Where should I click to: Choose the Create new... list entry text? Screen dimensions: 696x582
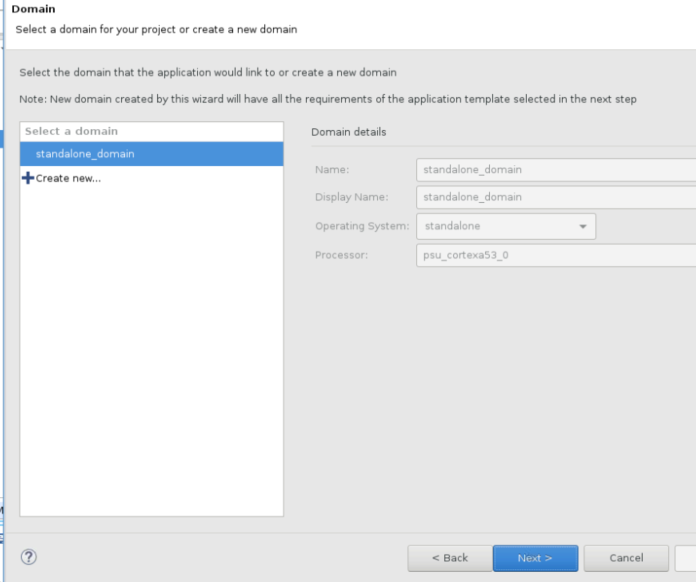(x=68, y=178)
